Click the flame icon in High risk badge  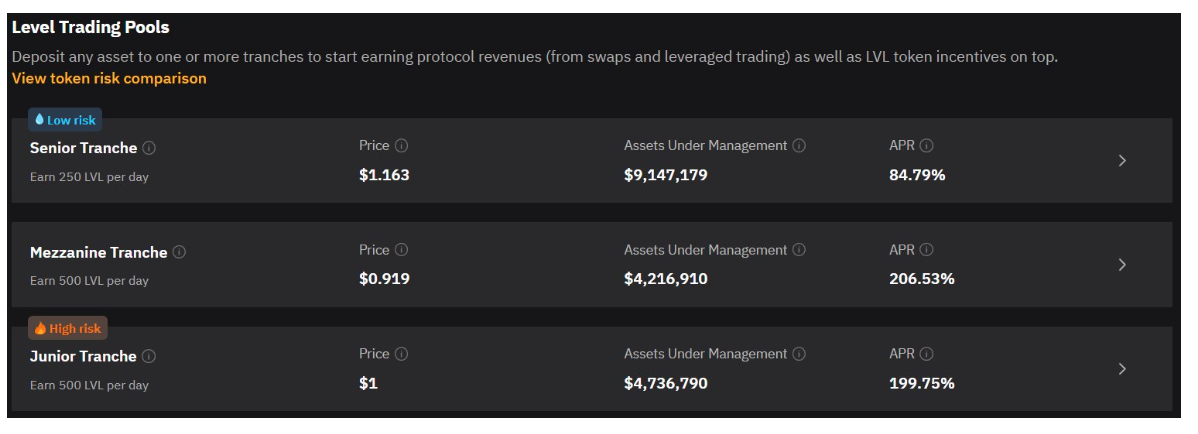(40, 328)
